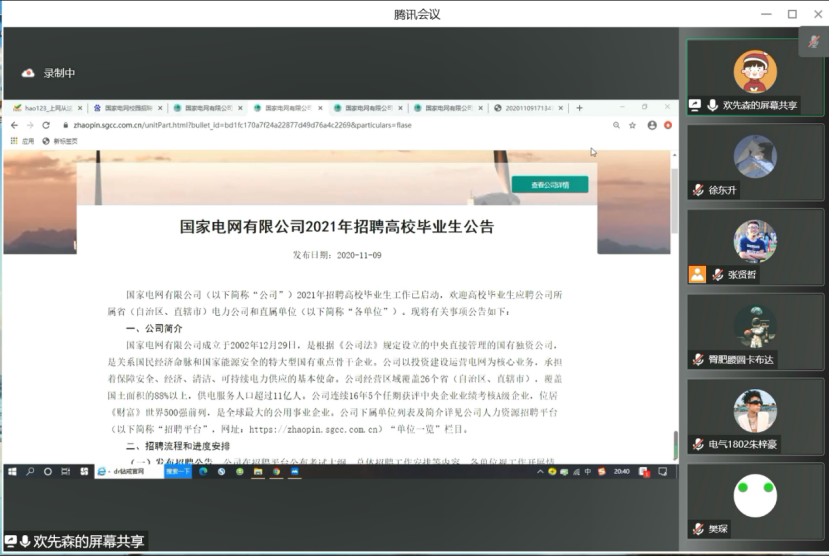Click the bookmark star in the address bar
The height and width of the screenshot is (556, 830).
point(632,125)
